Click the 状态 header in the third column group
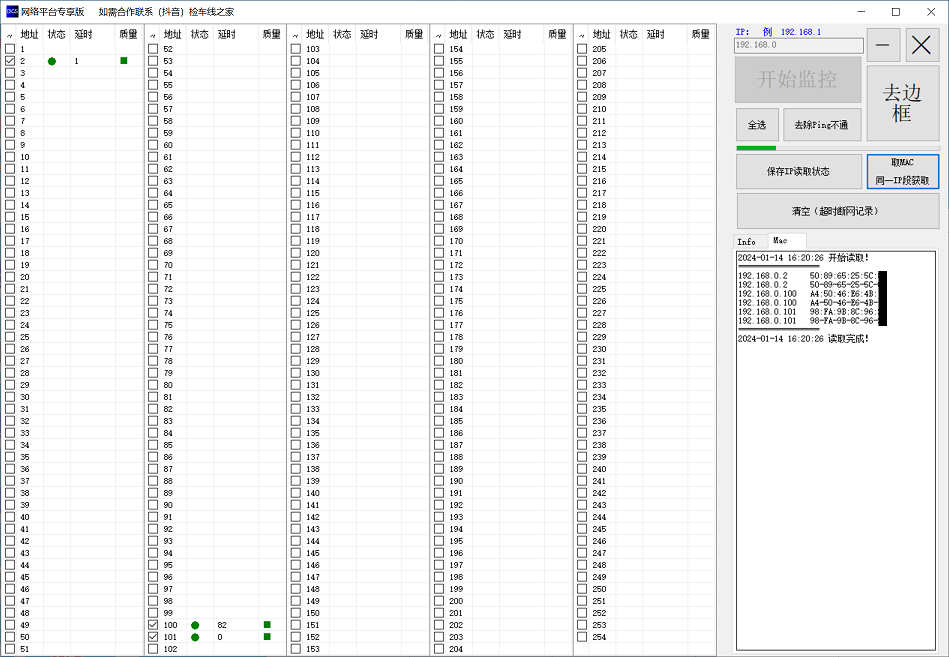Screen dimensions: 949x657 coord(343,34)
